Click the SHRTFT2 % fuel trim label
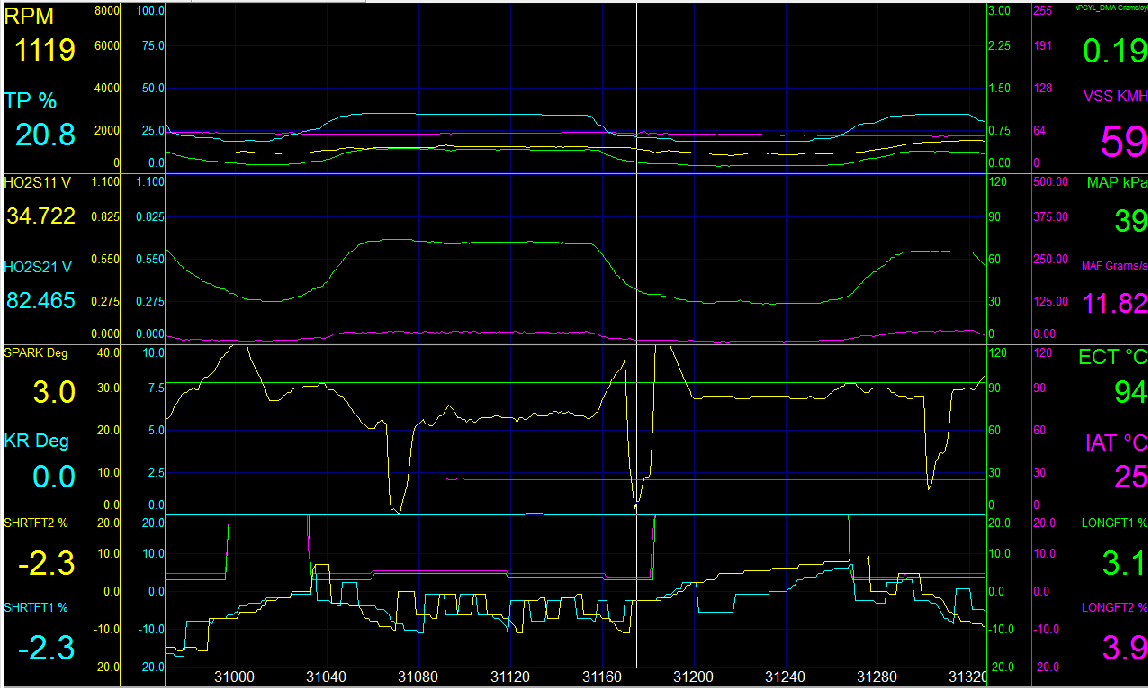The image size is (1148, 688). click(37, 523)
